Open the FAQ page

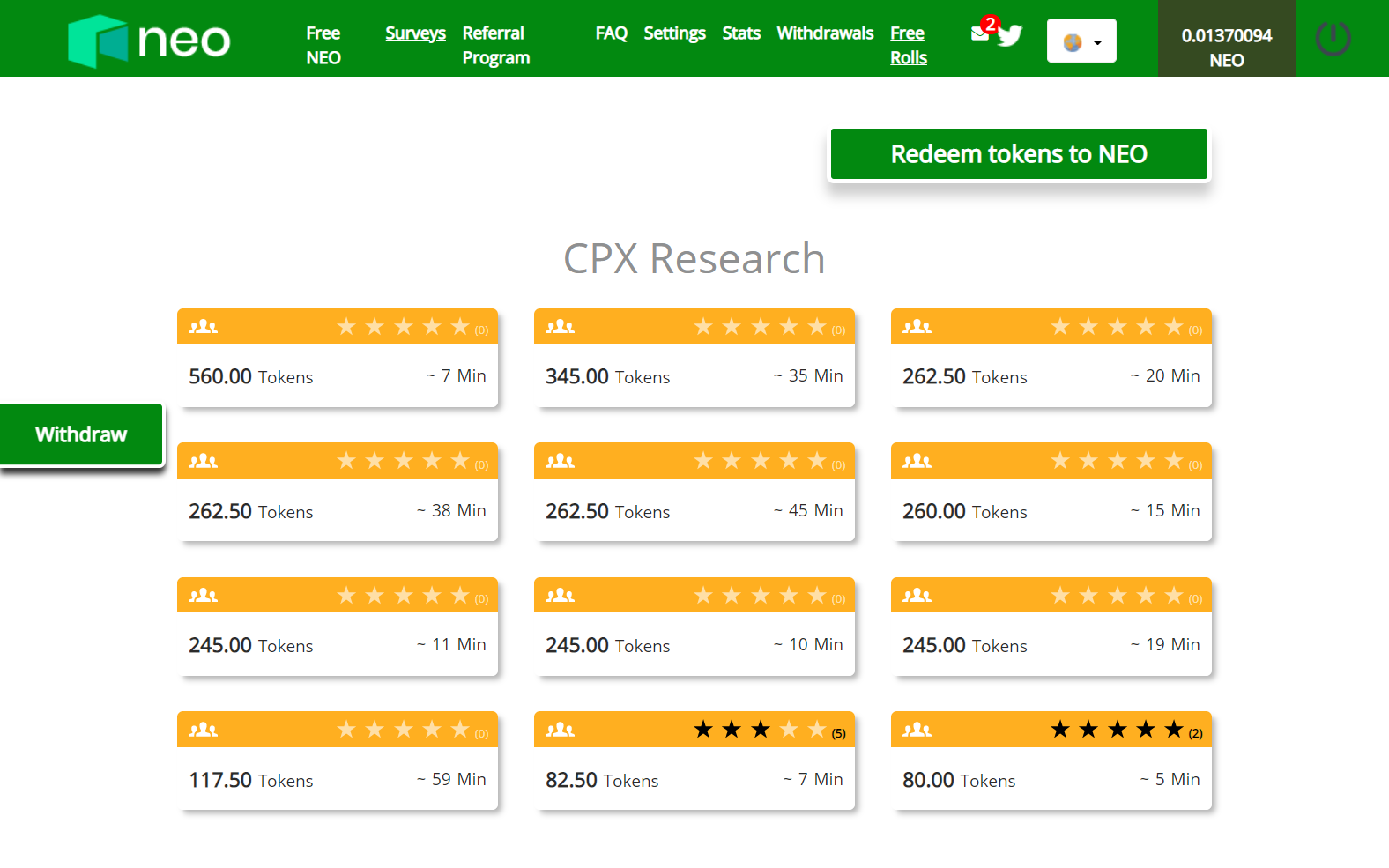point(611,33)
